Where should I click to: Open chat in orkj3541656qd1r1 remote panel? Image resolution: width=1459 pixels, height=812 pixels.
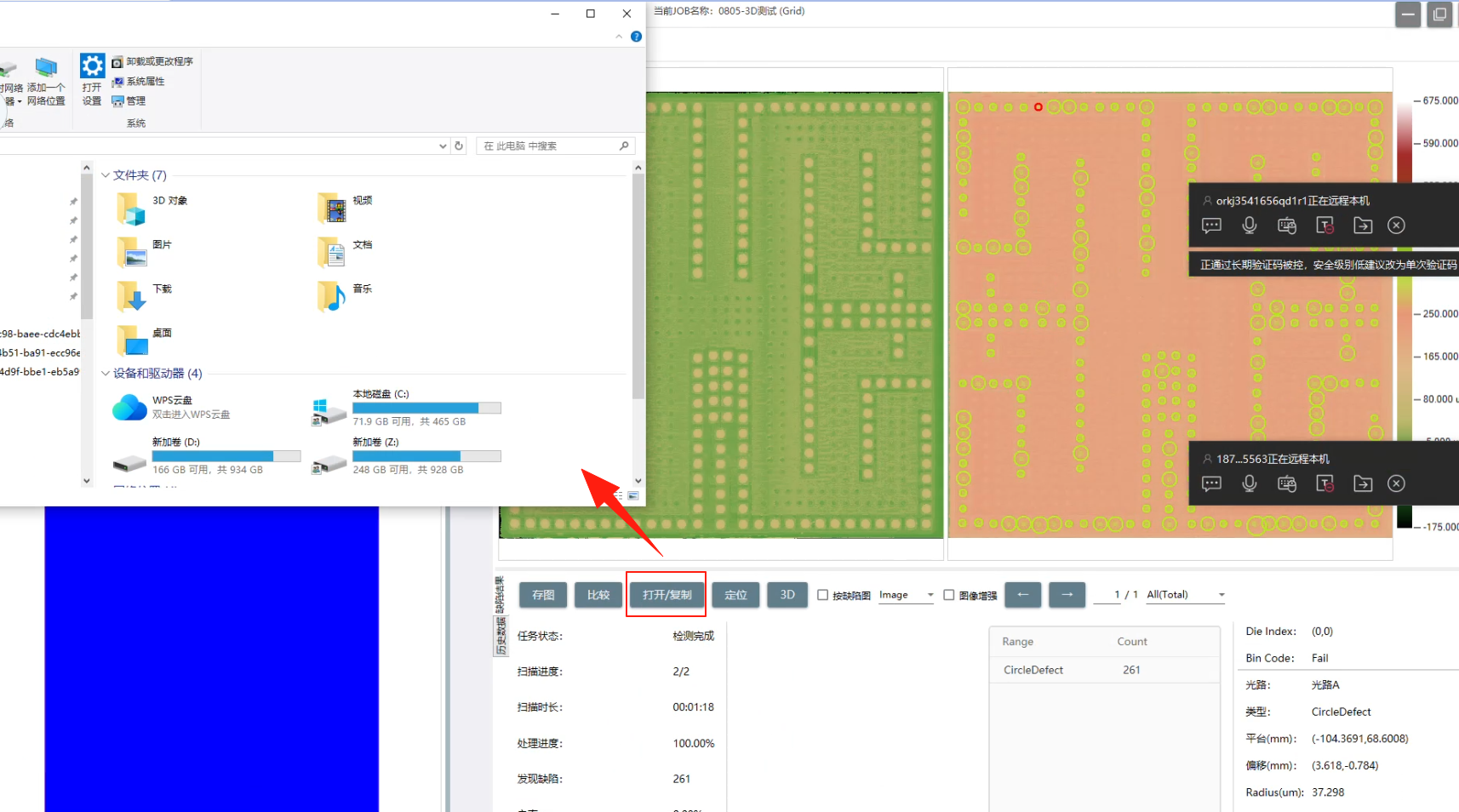tap(1211, 226)
